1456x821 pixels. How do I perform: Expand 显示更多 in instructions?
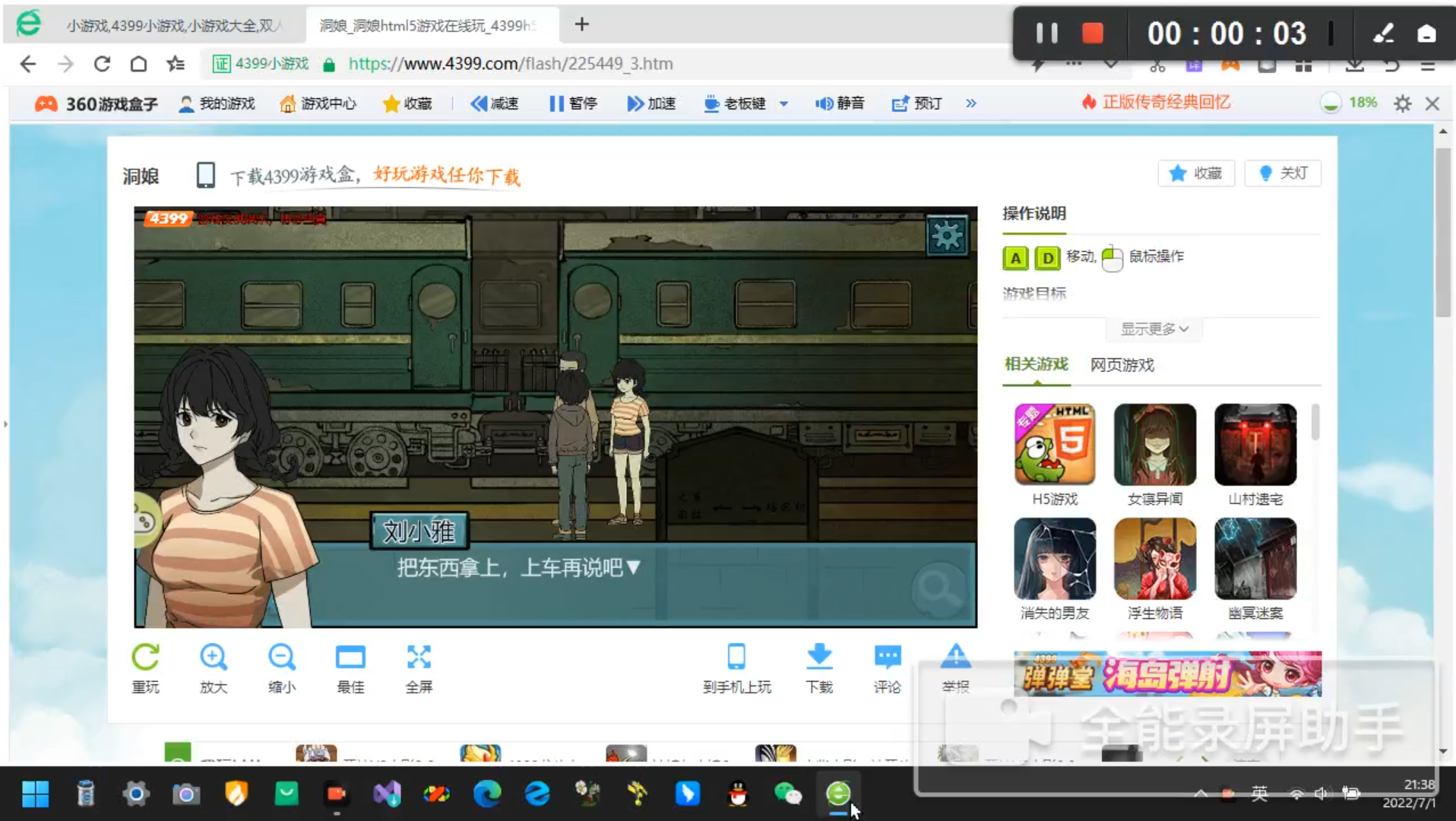1154,329
